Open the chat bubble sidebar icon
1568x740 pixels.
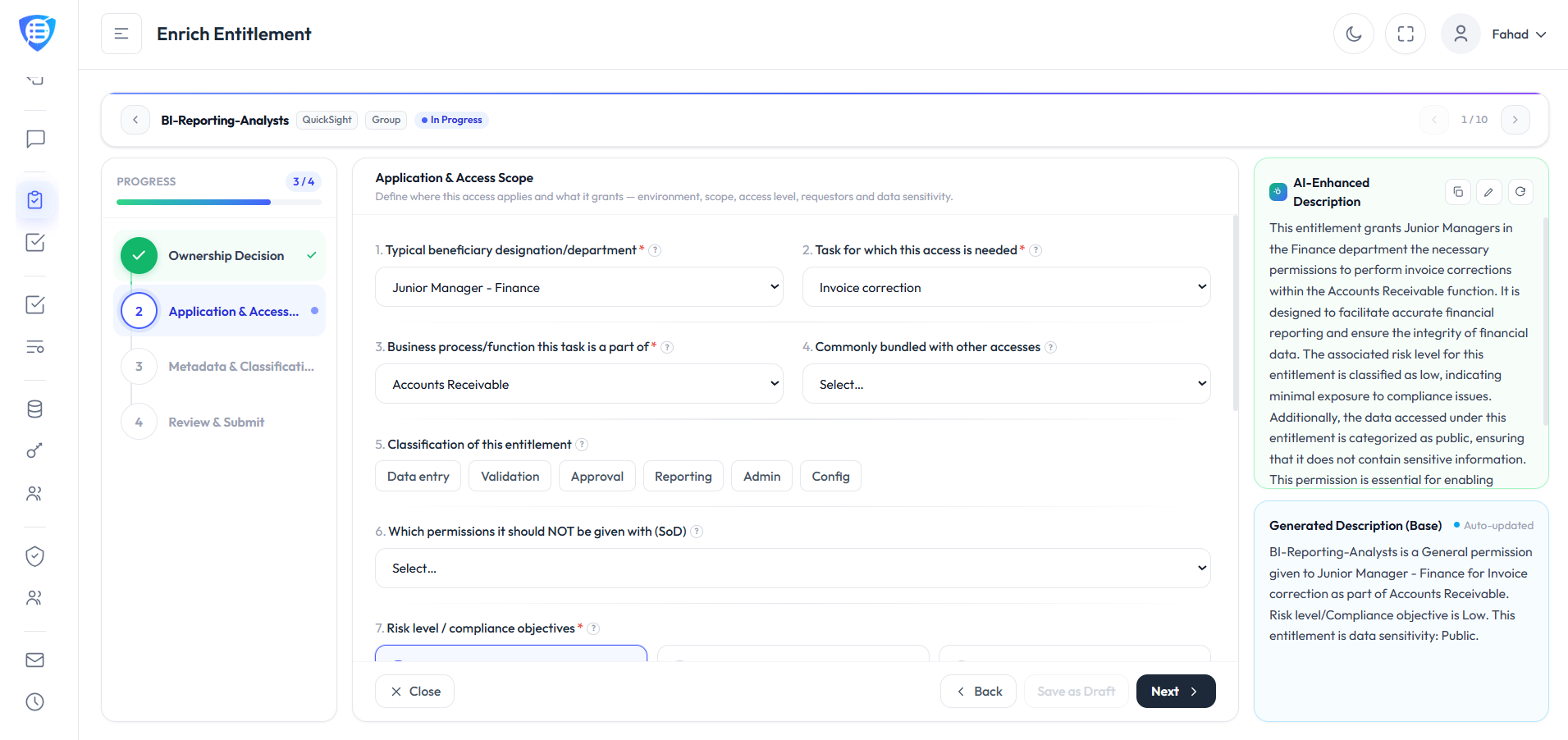point(35,139)
